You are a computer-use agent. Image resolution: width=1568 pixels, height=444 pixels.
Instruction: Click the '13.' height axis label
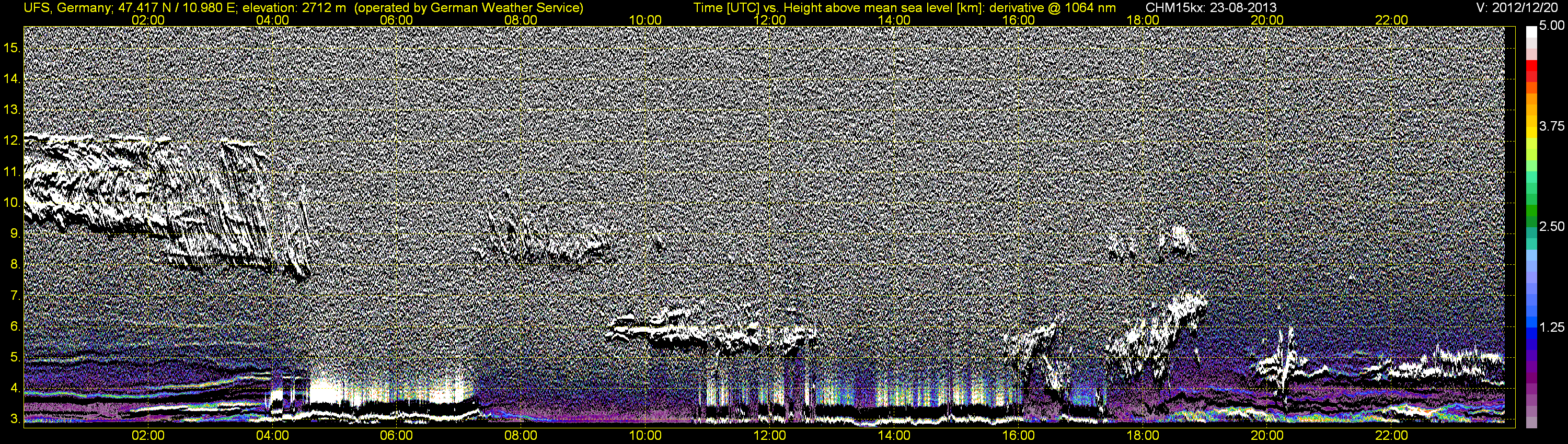click(x=12, y=110)
